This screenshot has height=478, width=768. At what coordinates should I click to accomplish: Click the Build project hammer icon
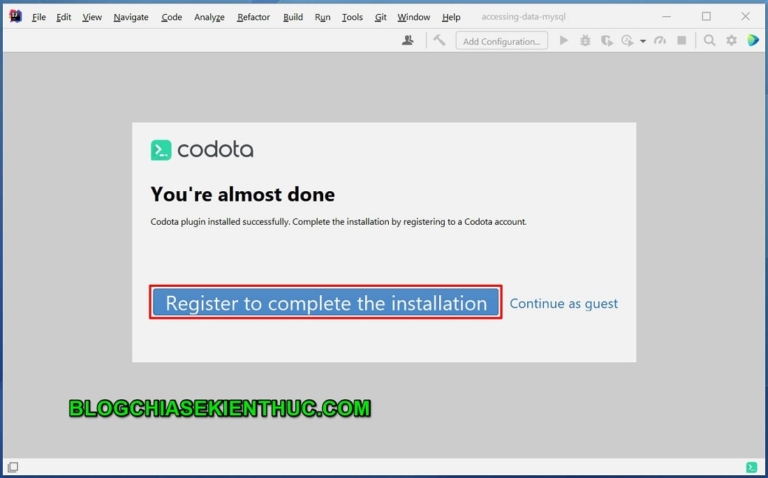(x=439, y=41)
